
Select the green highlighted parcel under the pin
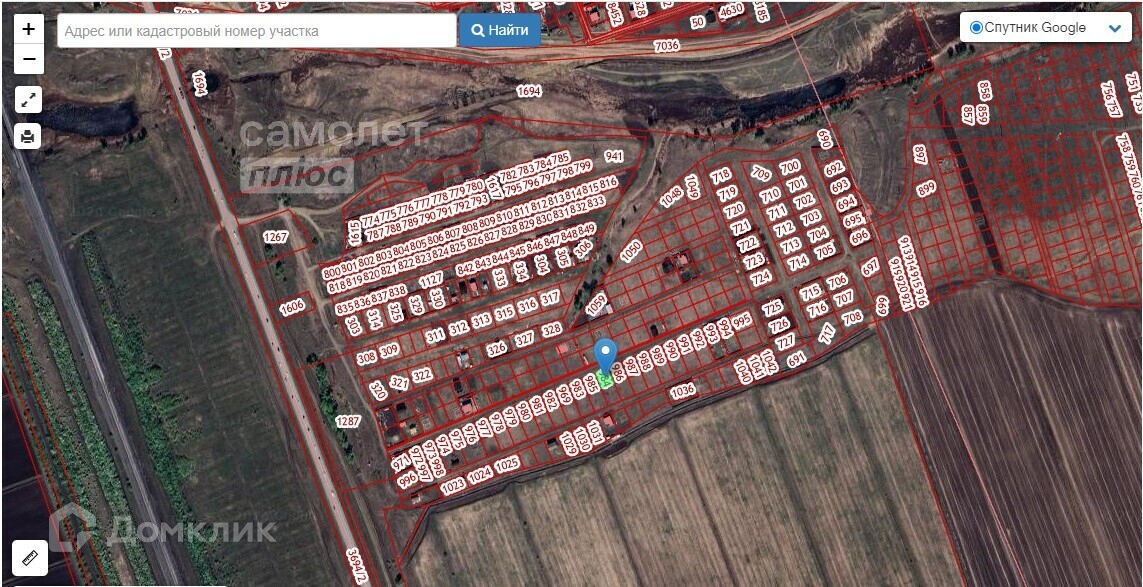tap(604, 380)
